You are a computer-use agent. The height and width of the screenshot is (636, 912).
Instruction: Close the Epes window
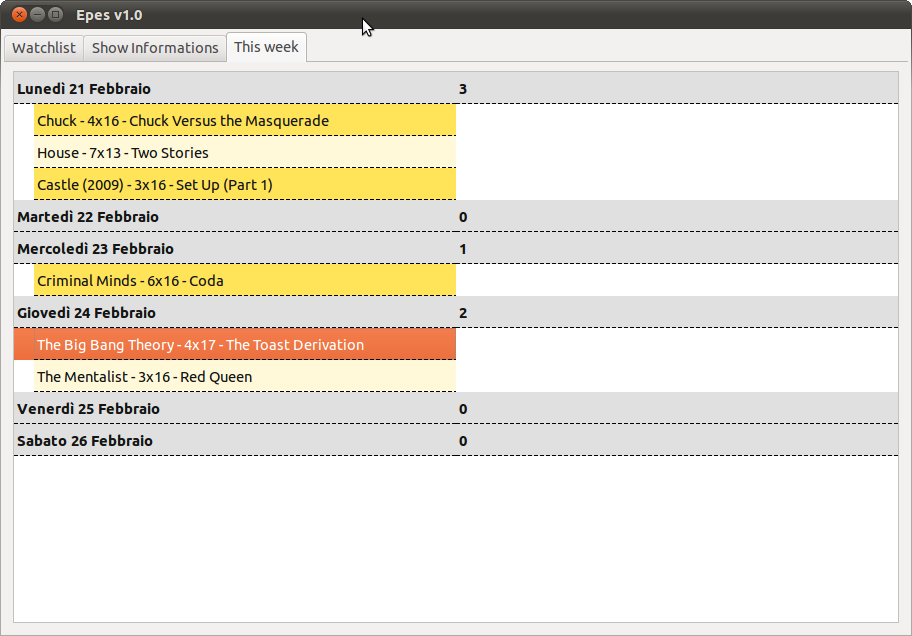(19, 15)
